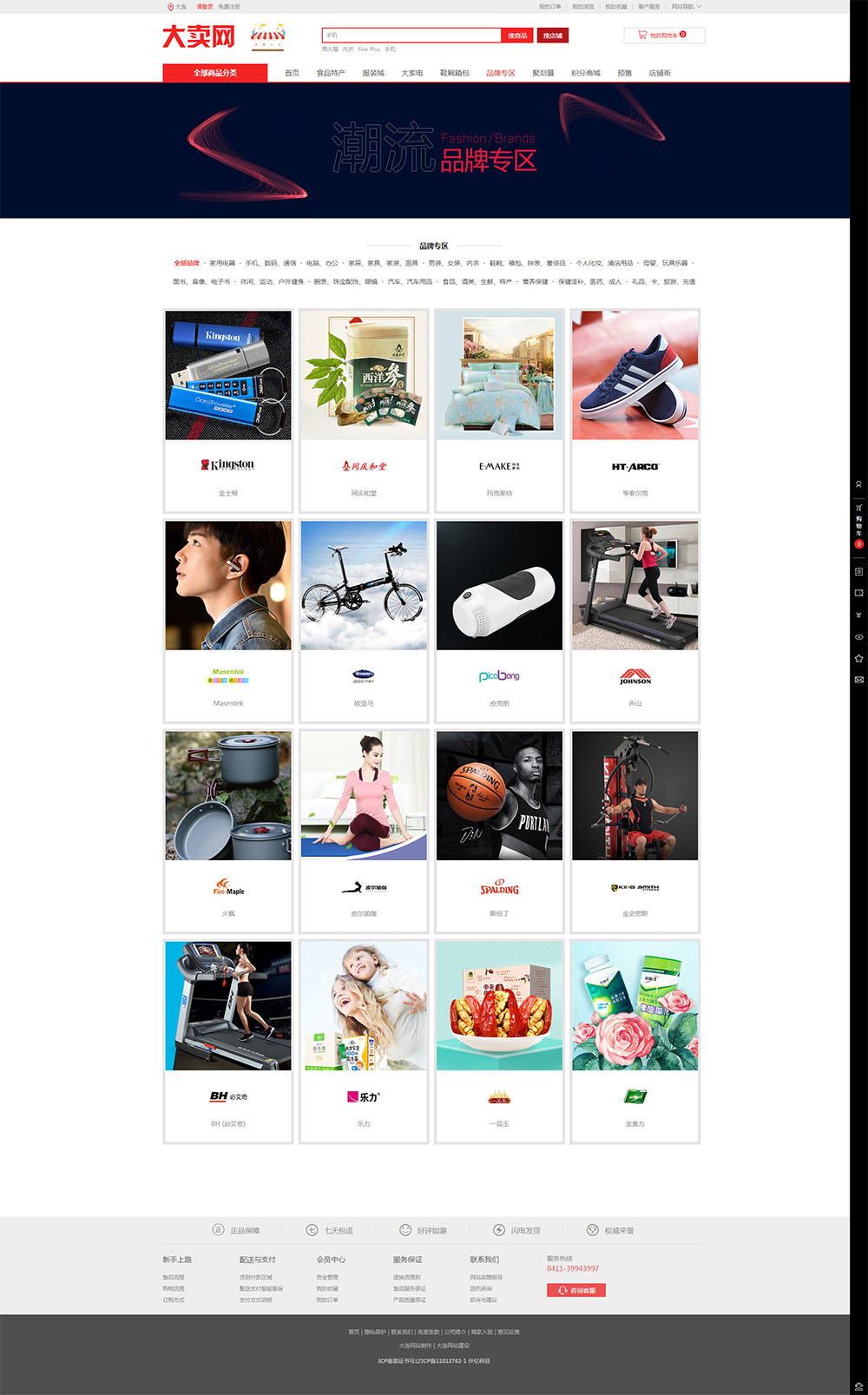Click the yen currency icon in sidebar
This screenshot has height=1395, width=868.
pyautogui.click(x=858, y=615)
